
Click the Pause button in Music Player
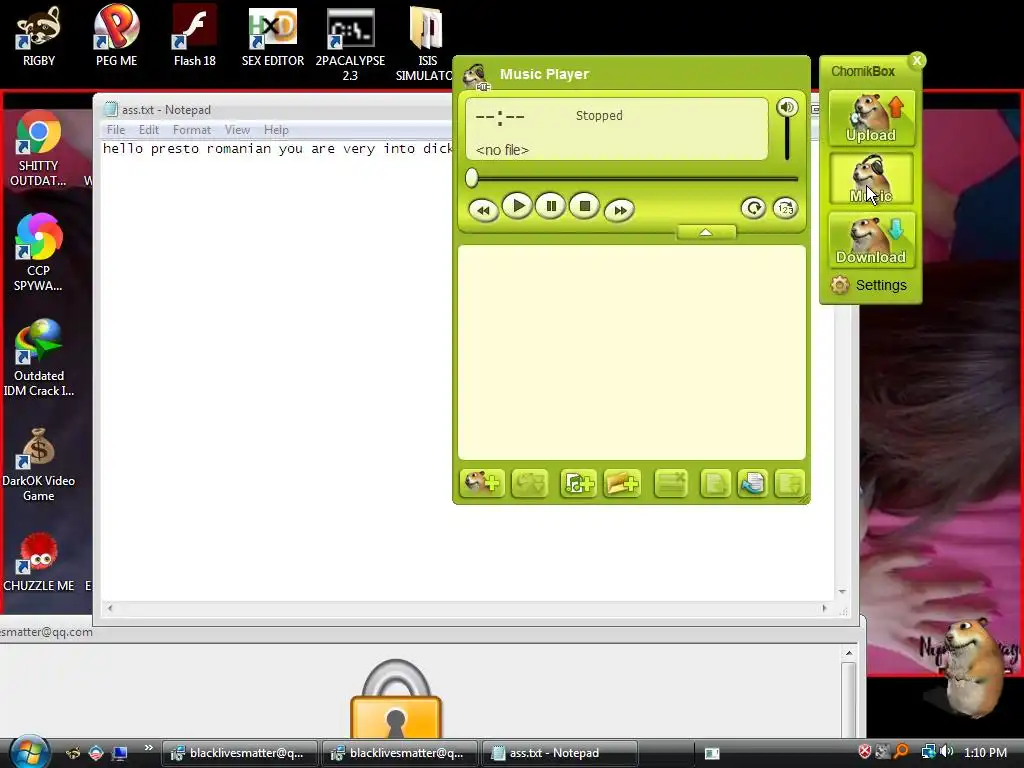[x=551, y=207]
